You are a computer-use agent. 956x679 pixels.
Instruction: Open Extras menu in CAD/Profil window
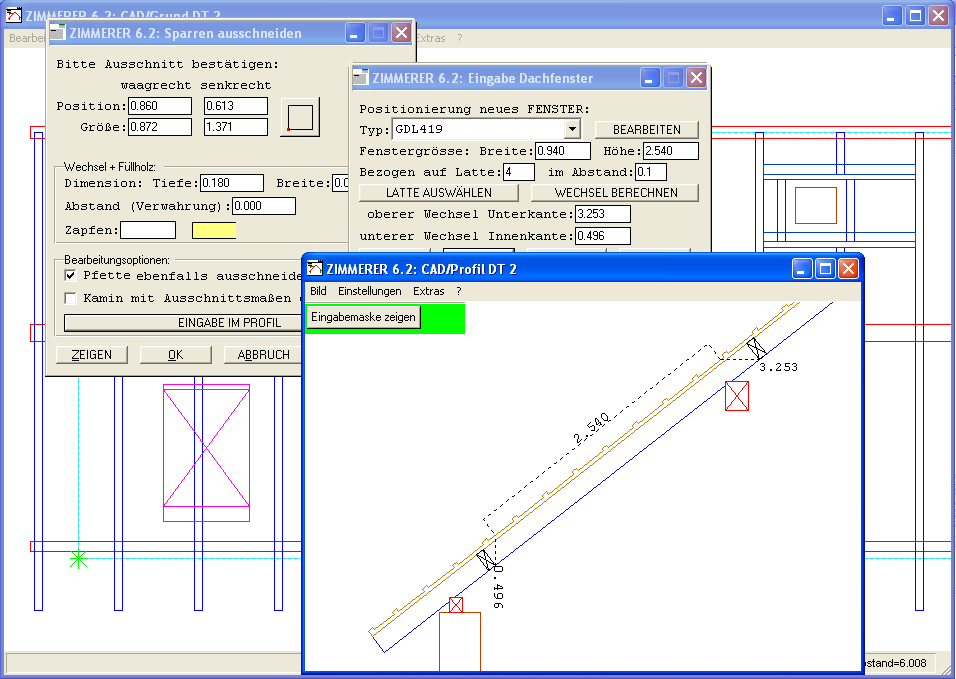coord(428,291)
